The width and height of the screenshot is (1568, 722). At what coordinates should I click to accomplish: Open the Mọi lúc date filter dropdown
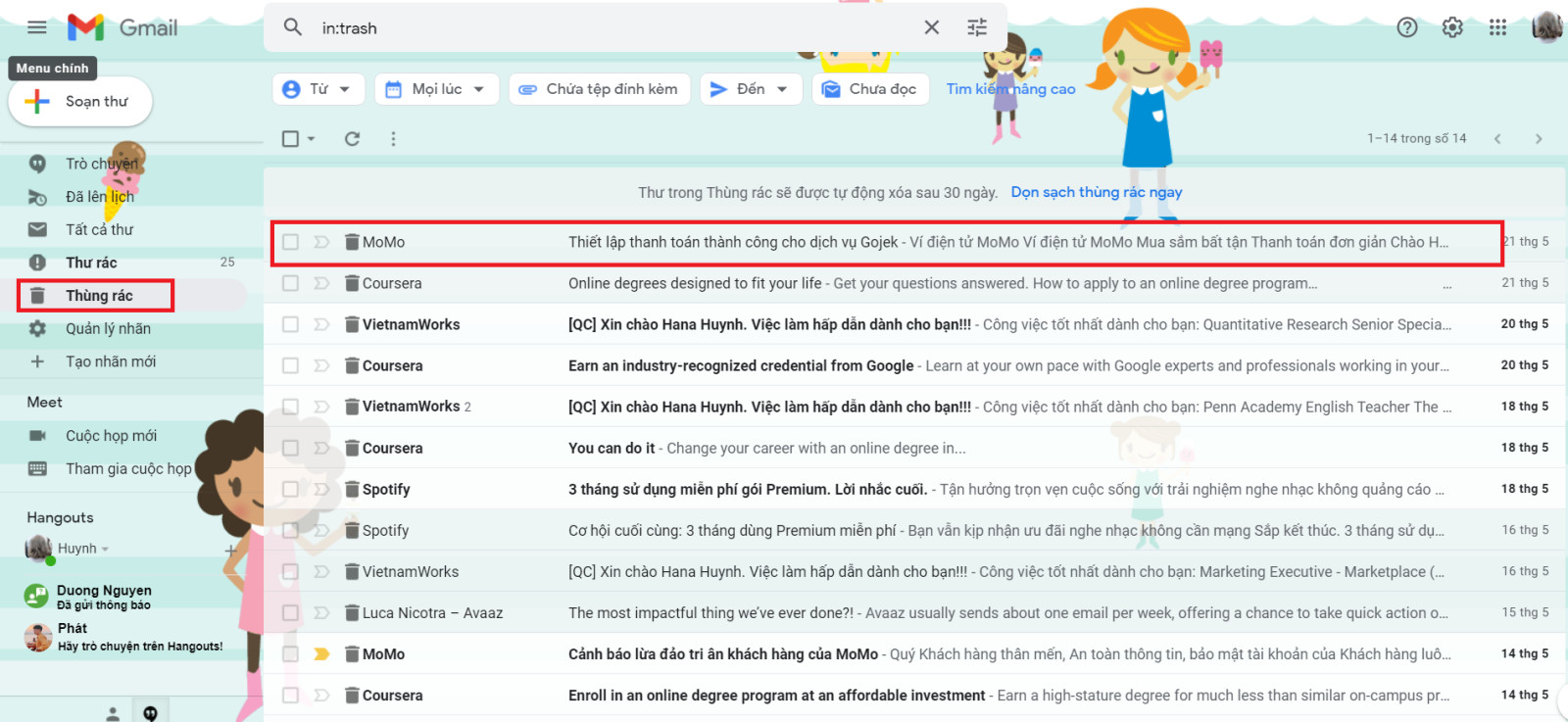tap(437, 89)
